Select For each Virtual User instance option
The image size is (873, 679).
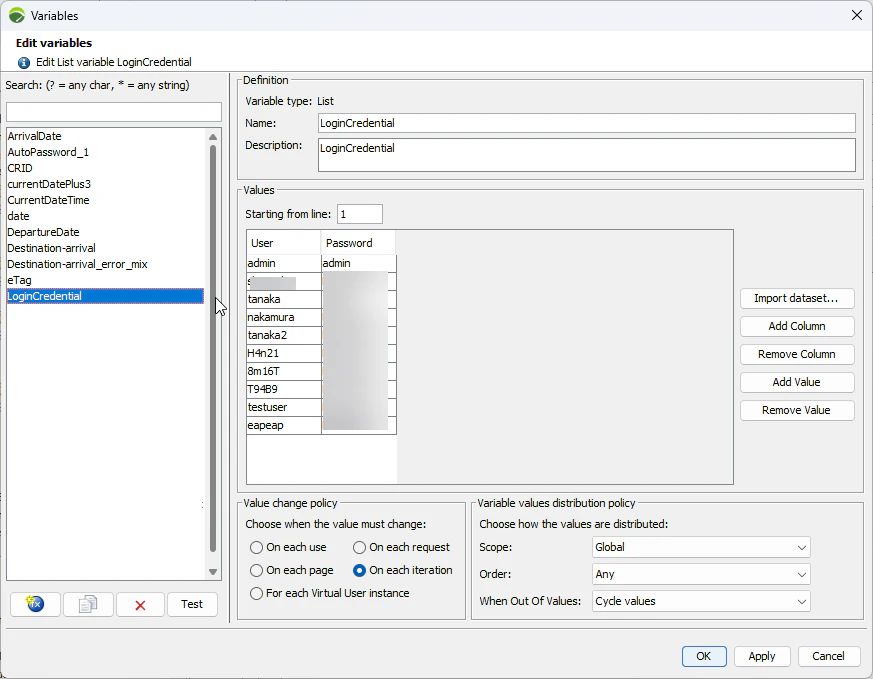pyautogui.click(x=256, y=593)
